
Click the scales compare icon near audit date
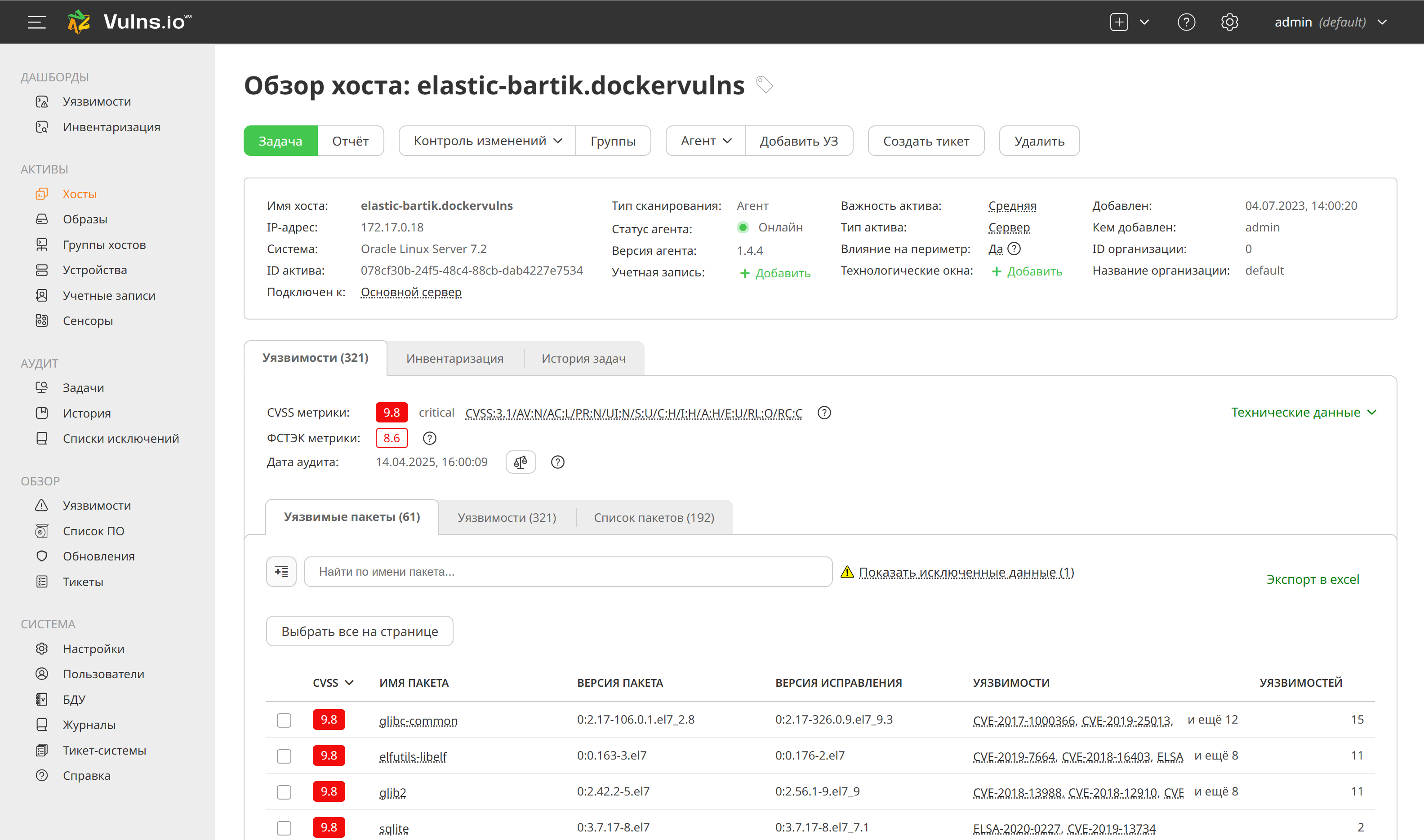pyautogui.click(x=520, y=462)
